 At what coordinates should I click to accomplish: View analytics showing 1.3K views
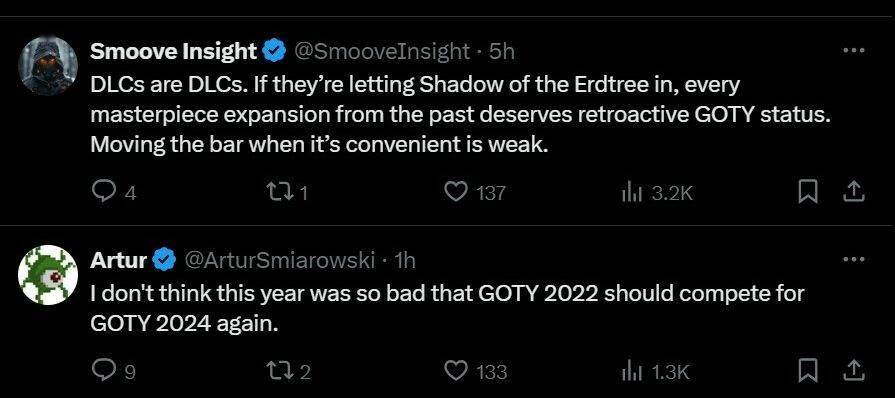tap(656, 372)
